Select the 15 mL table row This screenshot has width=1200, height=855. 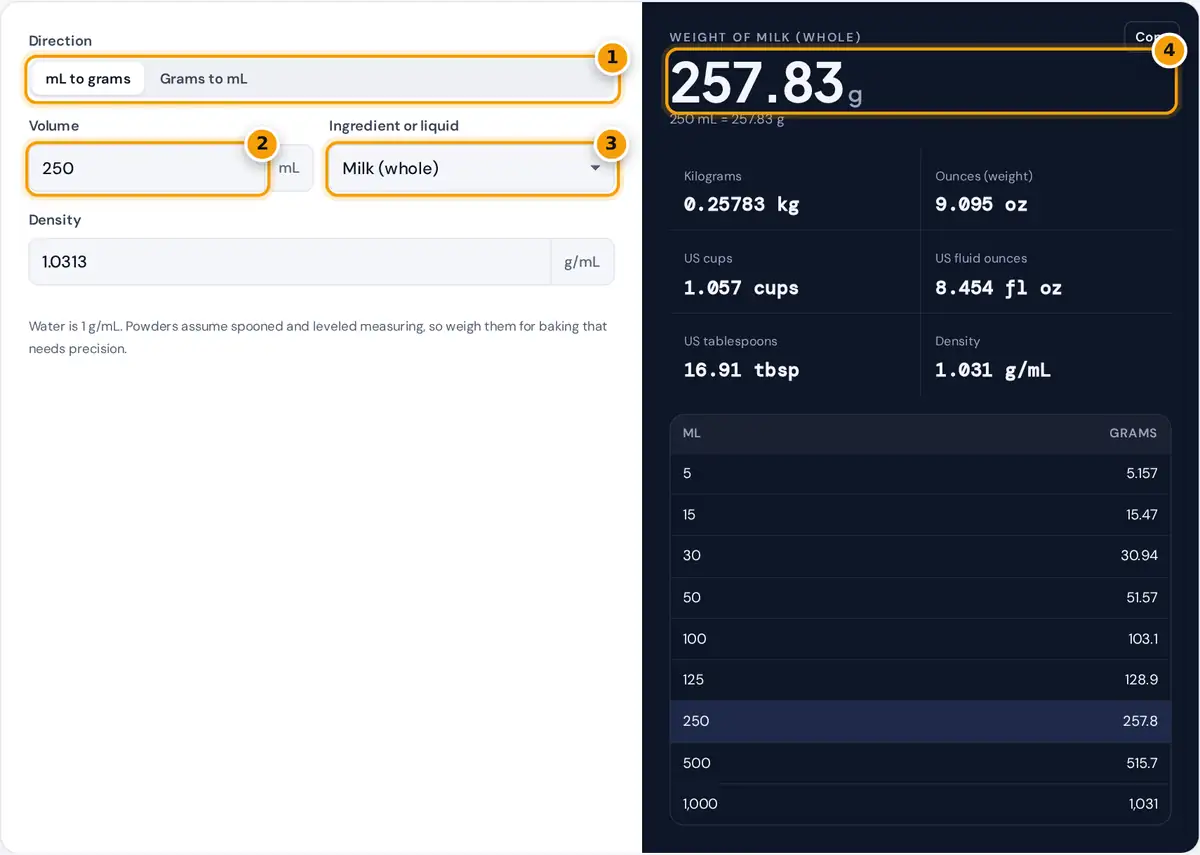click(x=920, y=515)
